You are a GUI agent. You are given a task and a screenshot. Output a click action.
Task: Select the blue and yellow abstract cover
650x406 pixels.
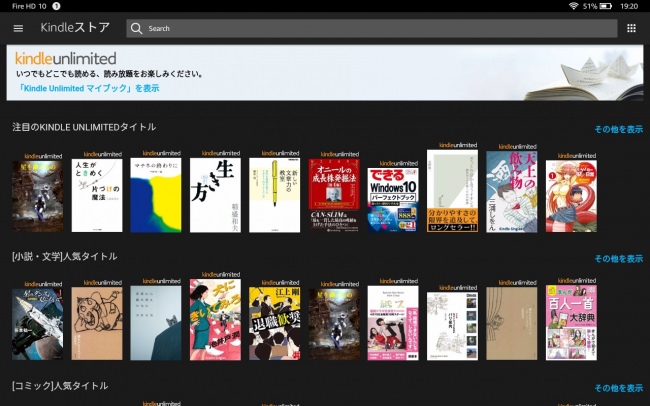click(156, 195)
